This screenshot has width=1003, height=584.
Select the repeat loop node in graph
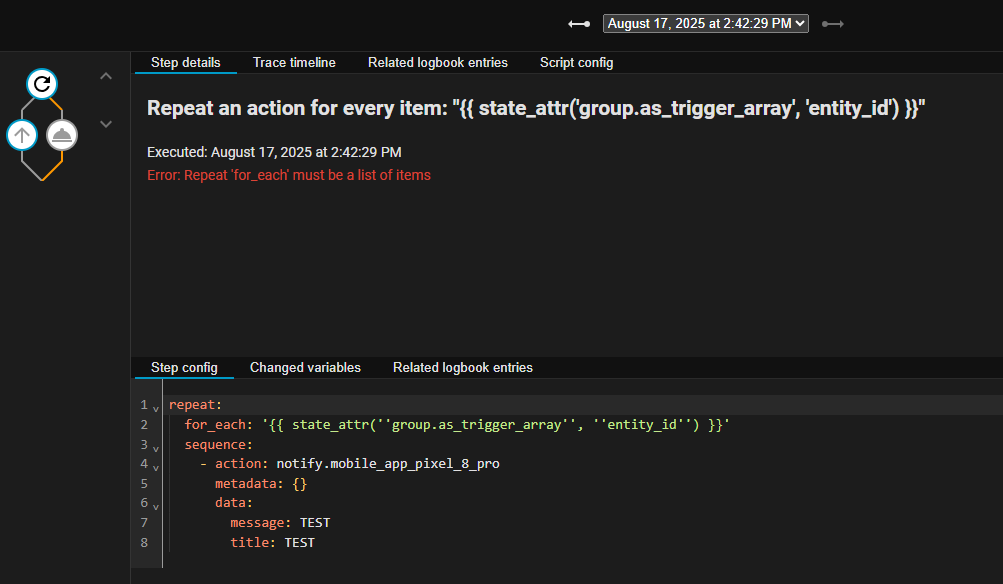[x=41, y=84]
